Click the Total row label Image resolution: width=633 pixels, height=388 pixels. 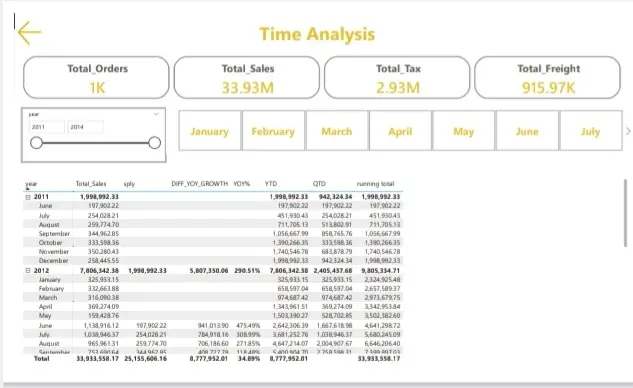42,359
